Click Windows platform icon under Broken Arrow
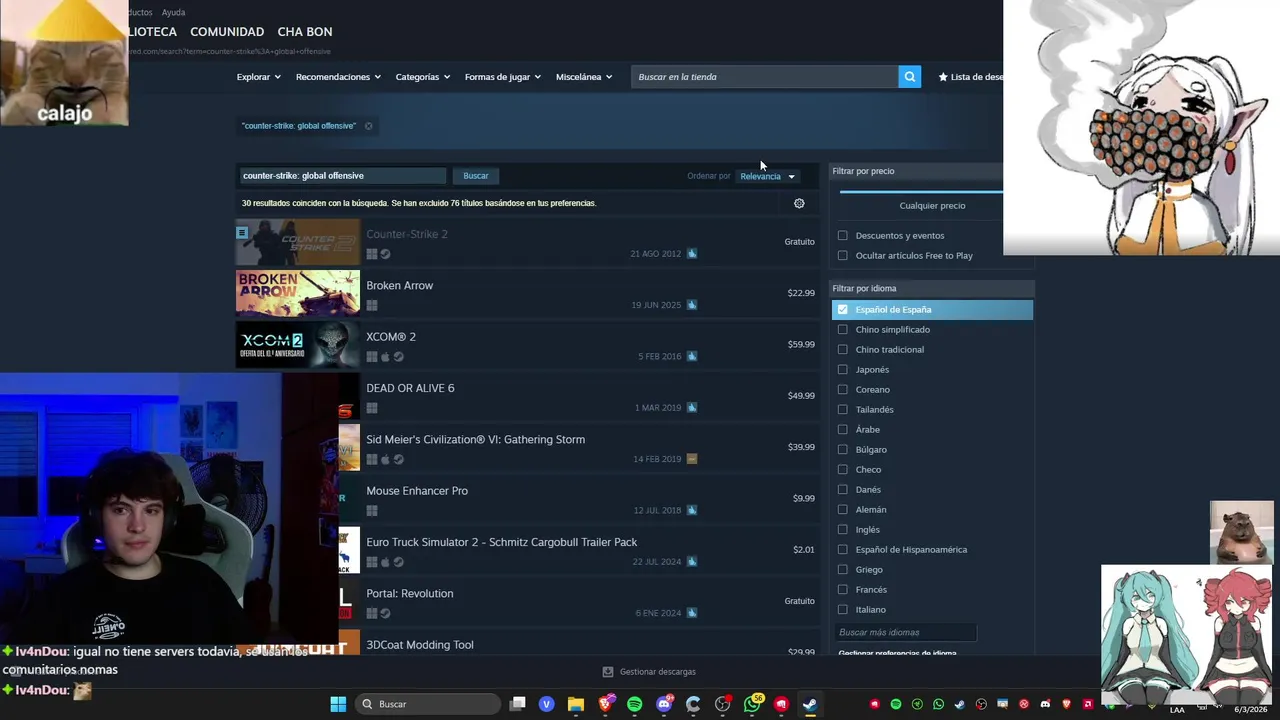 [372, 305]
